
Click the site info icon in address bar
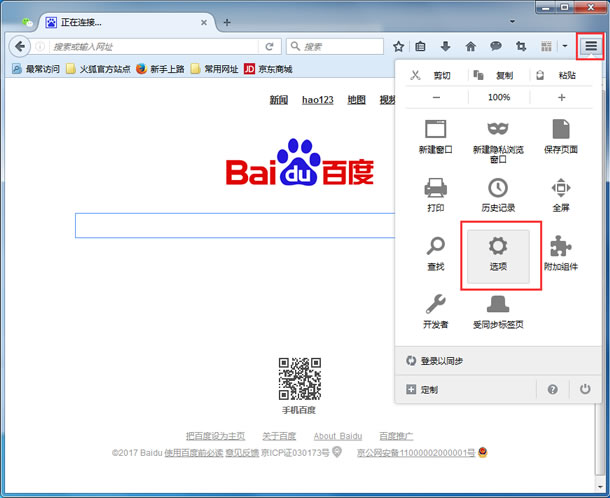39,47
